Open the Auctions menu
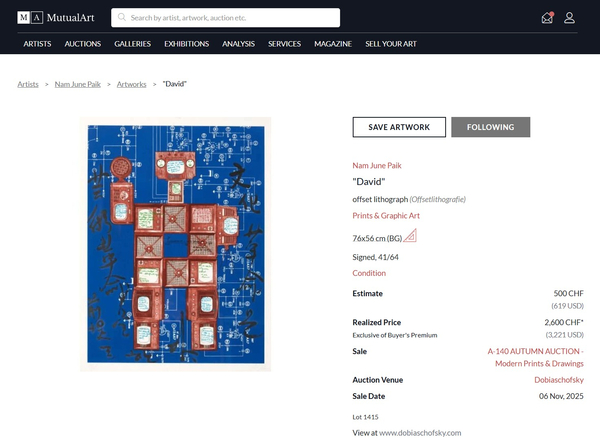 coord(82,44)
